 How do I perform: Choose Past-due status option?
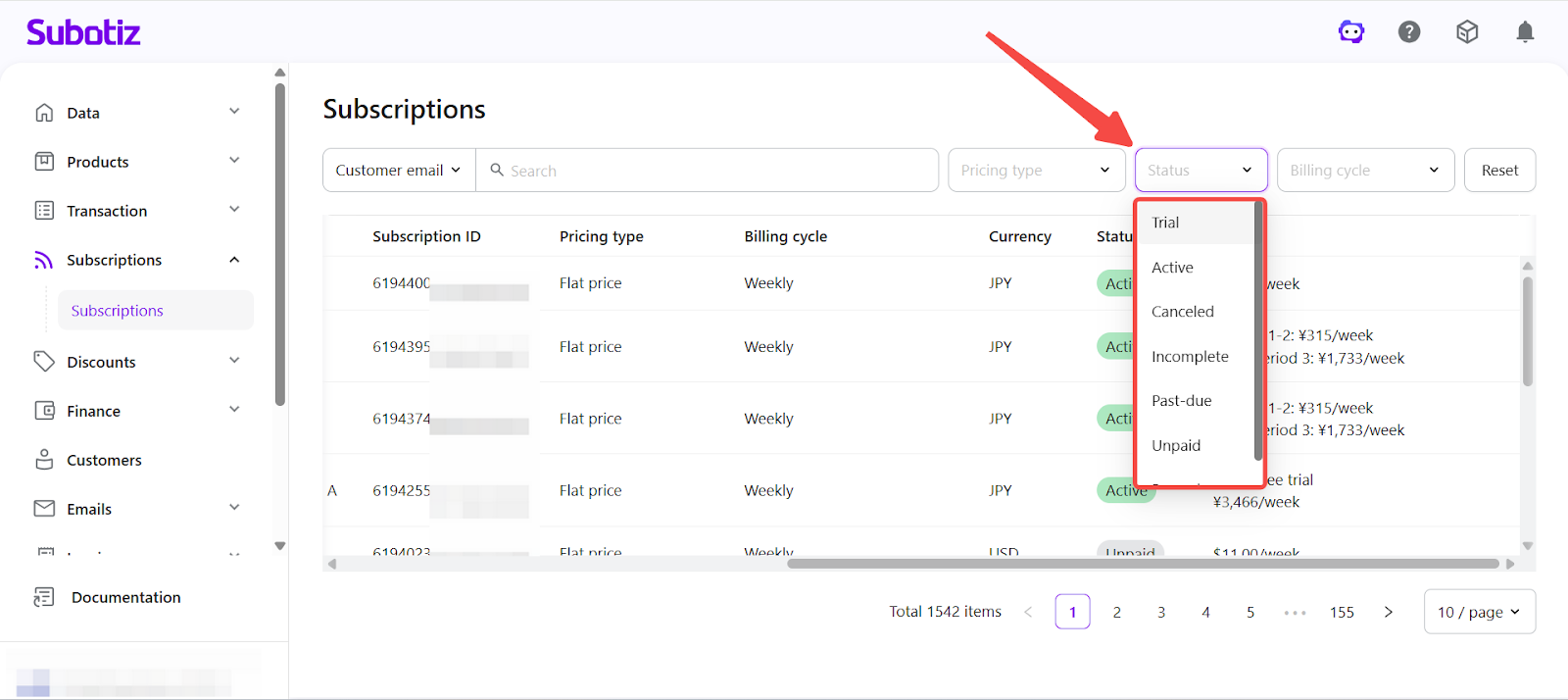point(1182,401)
